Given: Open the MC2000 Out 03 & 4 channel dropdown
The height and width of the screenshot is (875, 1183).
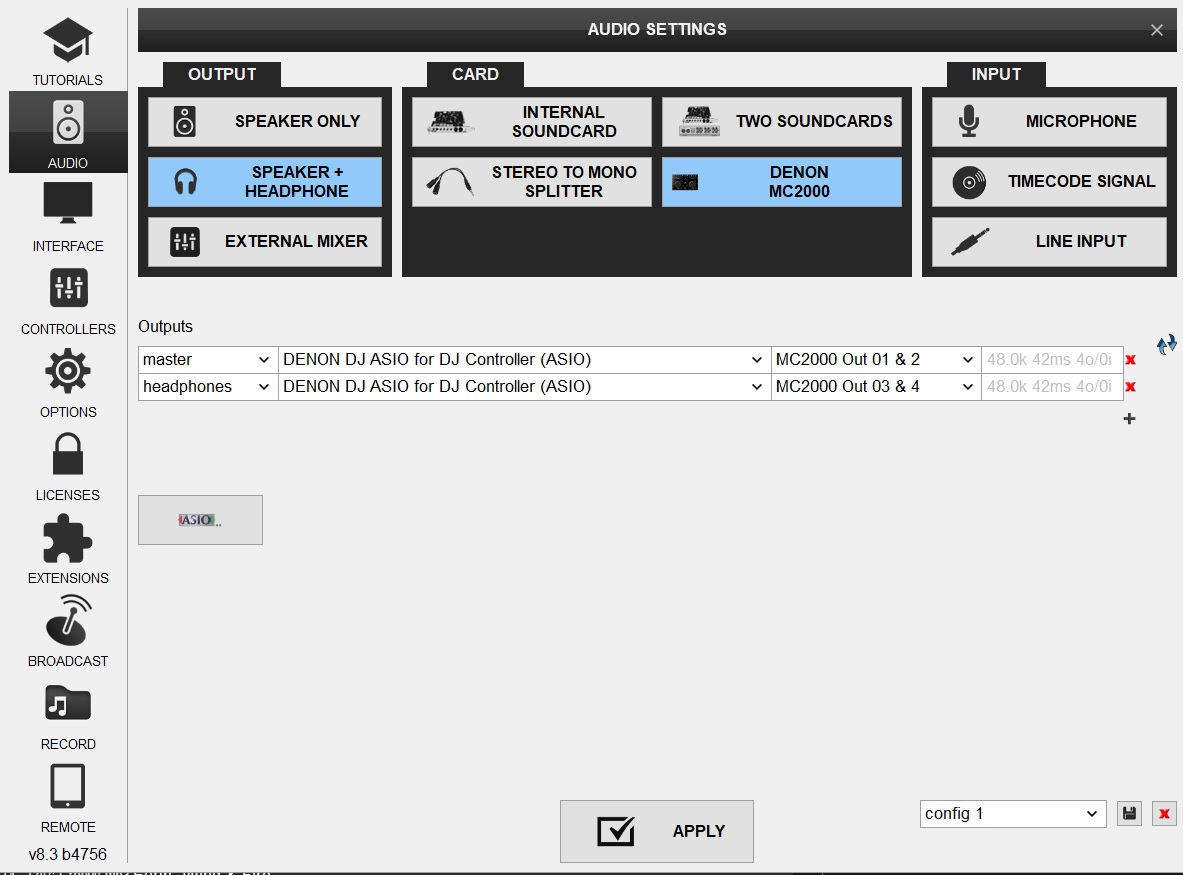Looking at the screenshot, I should 876,387.
